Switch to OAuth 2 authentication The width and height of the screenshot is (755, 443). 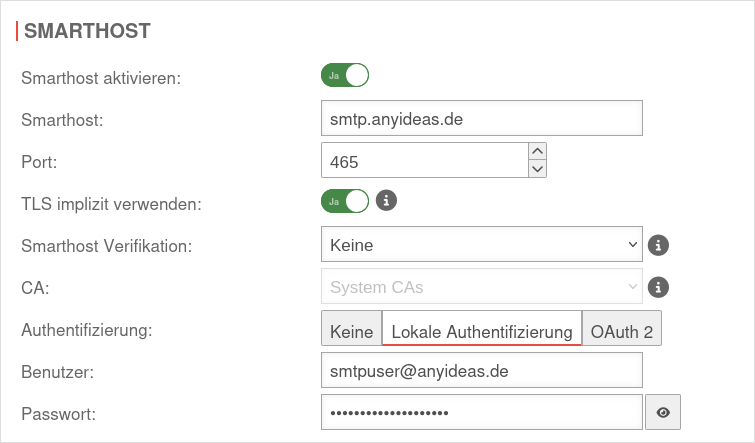coord(621,330)
